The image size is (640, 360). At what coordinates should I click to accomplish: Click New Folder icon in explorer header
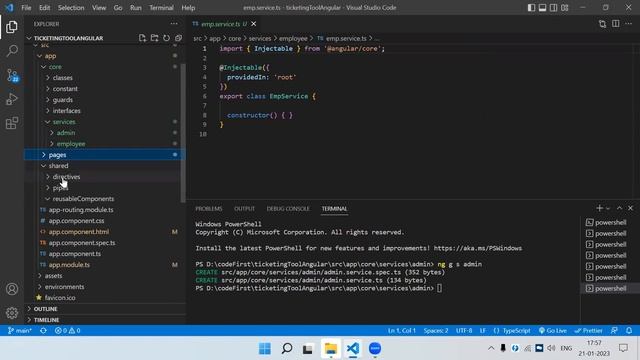pos(154,38)
